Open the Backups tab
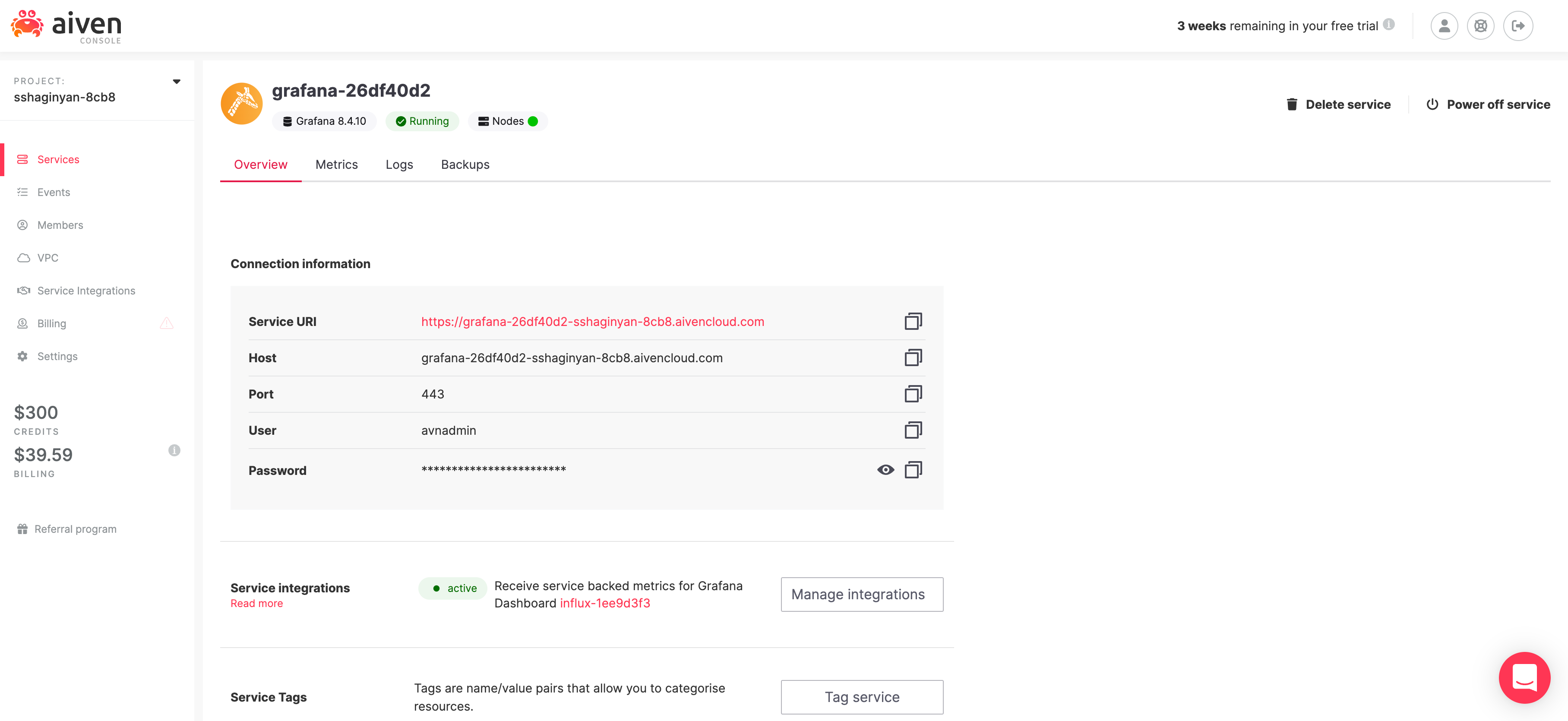 [465, 164]
